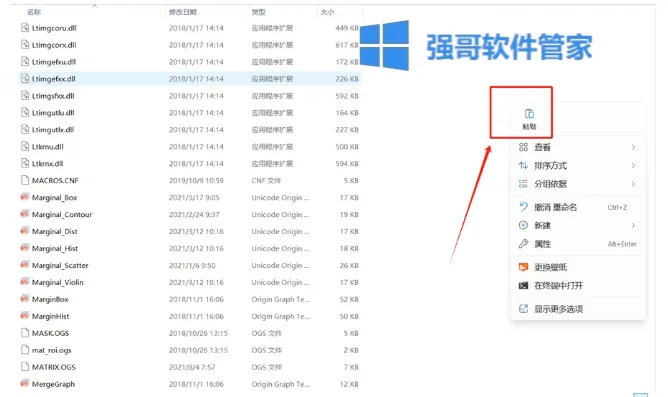Click the share icon beside 显示更多选项
This screenshot has height=397, width=668.
pyautogui.click(x=523, y=309)
